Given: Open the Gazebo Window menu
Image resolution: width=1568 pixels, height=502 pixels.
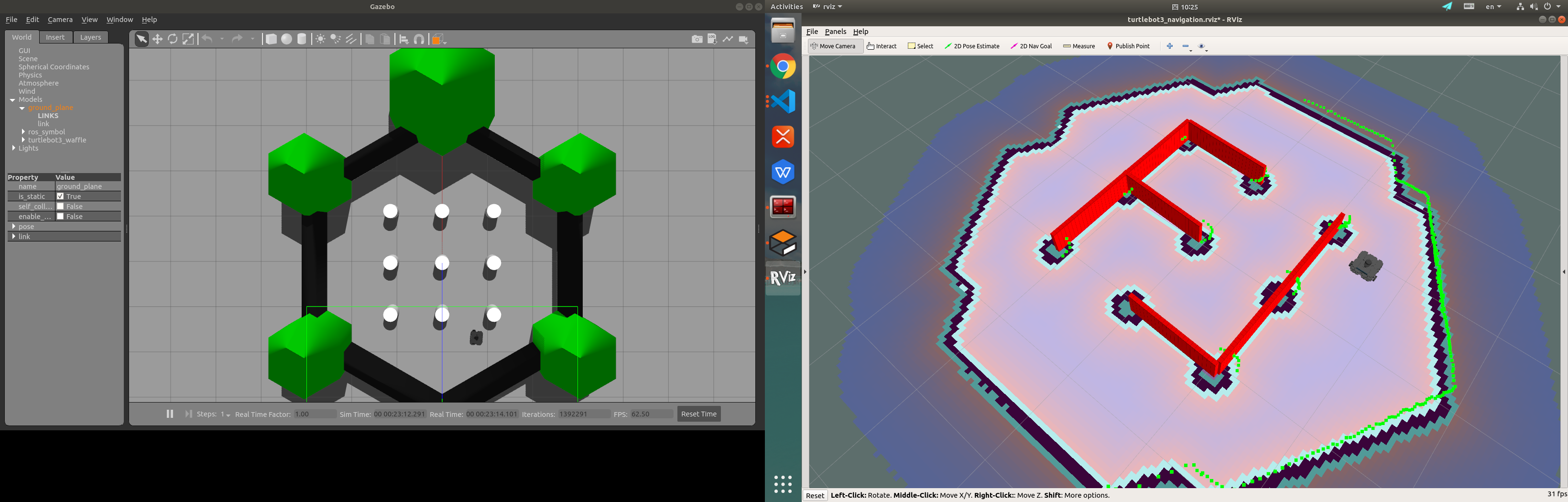Looking at the screenshot, I should (120, 20).
